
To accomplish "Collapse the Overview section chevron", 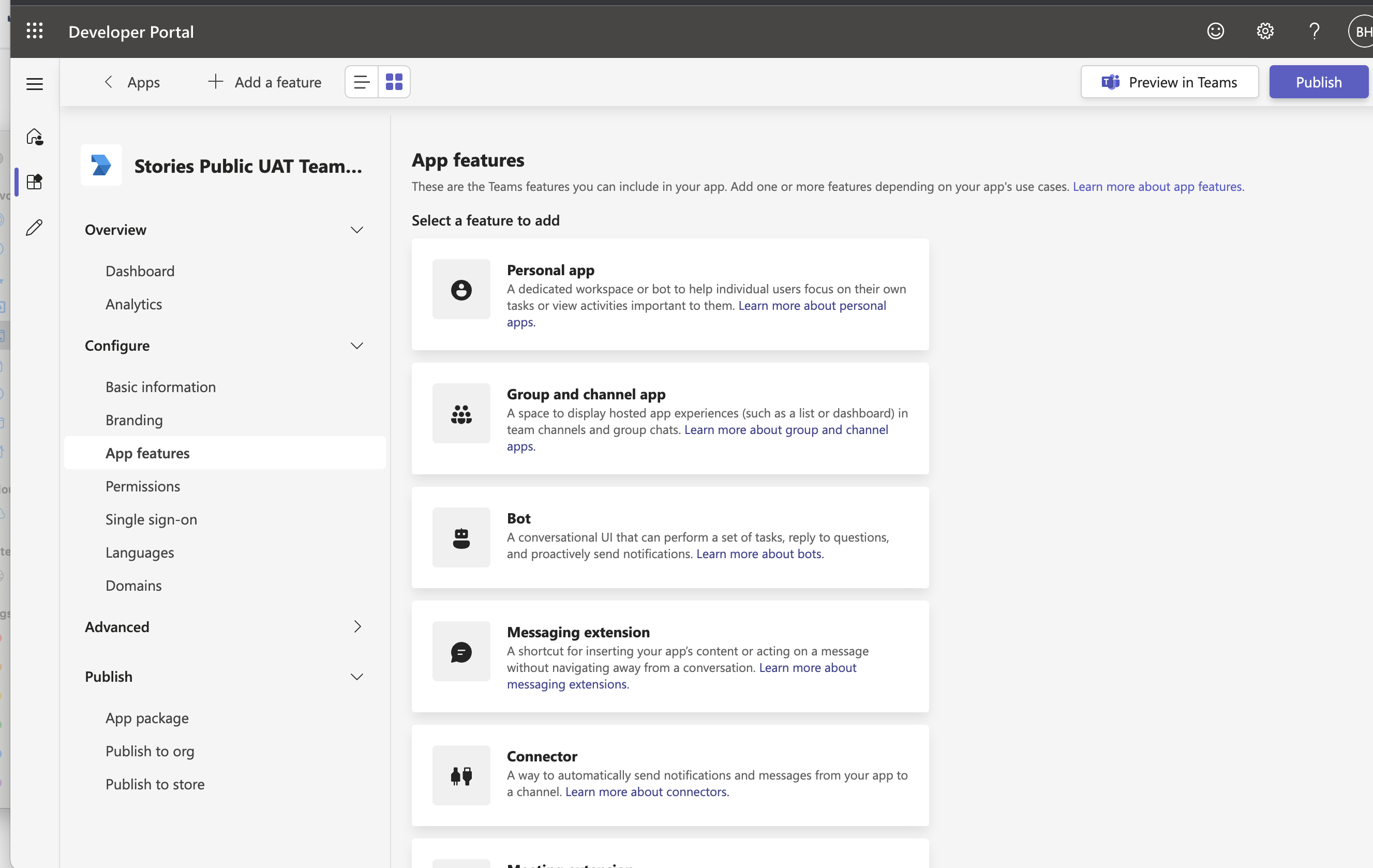I will (x=357, y=230).
